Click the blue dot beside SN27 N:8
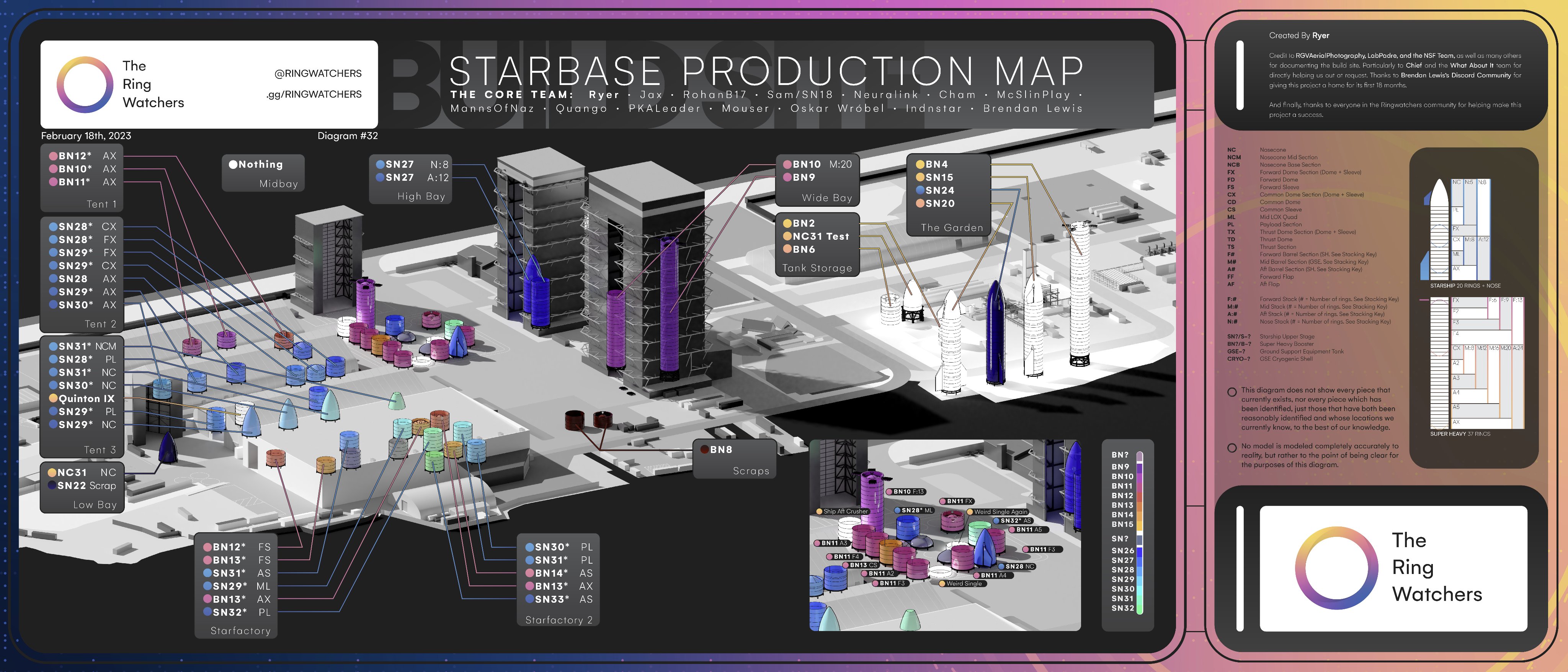Screen dimensions: 1568x672 point(380,164)
